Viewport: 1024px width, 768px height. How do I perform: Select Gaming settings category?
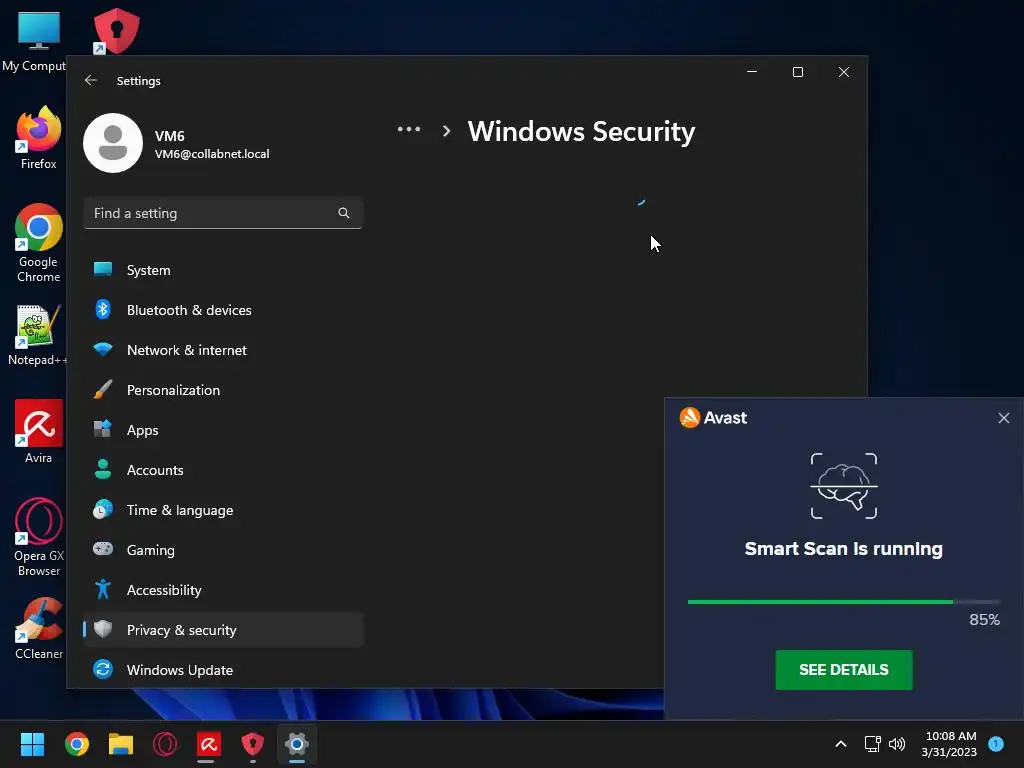[x=223, y=550]
